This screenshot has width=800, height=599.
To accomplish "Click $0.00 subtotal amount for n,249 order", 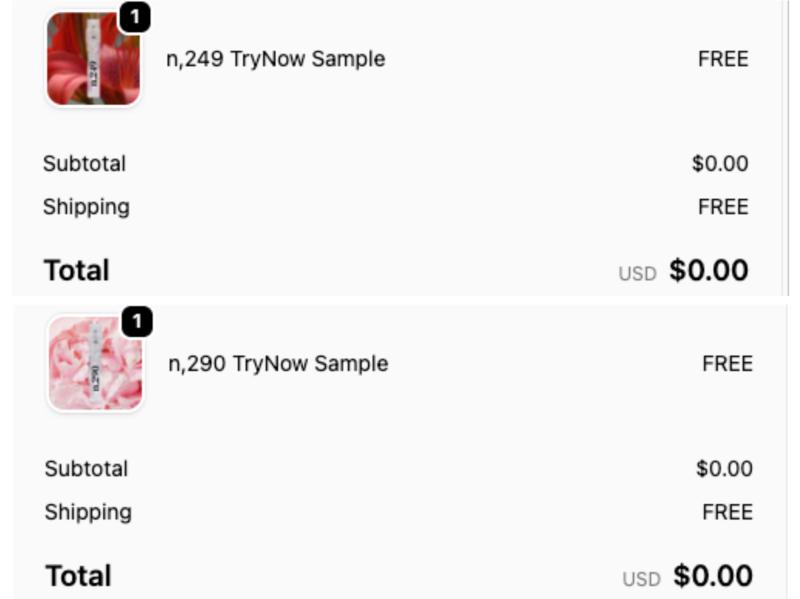I will point(720,164).
